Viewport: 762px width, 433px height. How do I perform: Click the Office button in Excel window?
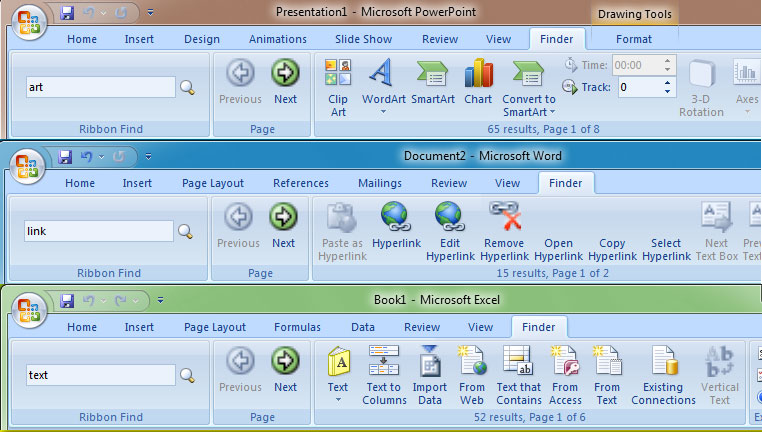(29, 311)
